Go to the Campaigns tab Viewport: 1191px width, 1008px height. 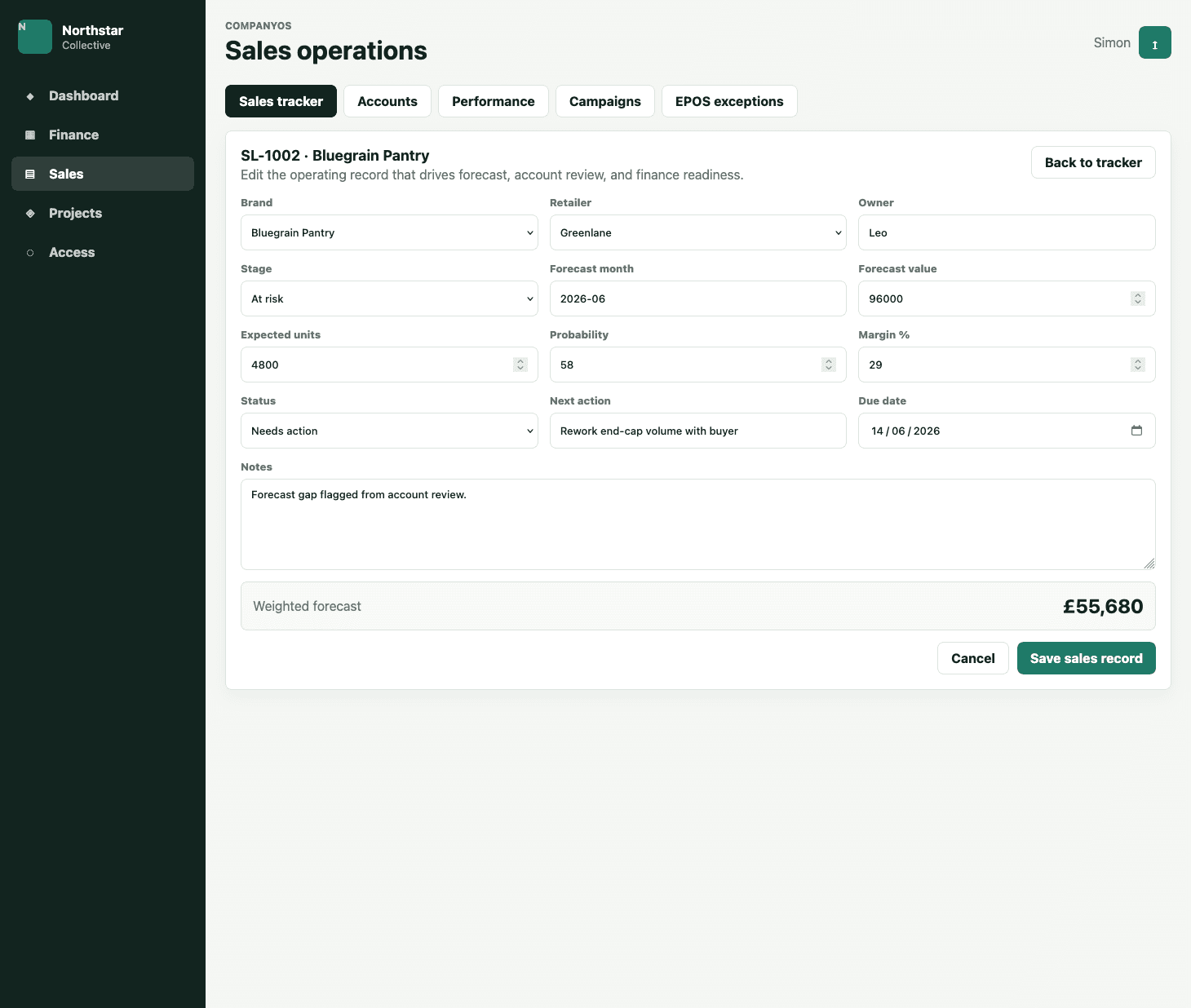coord(605,101)
